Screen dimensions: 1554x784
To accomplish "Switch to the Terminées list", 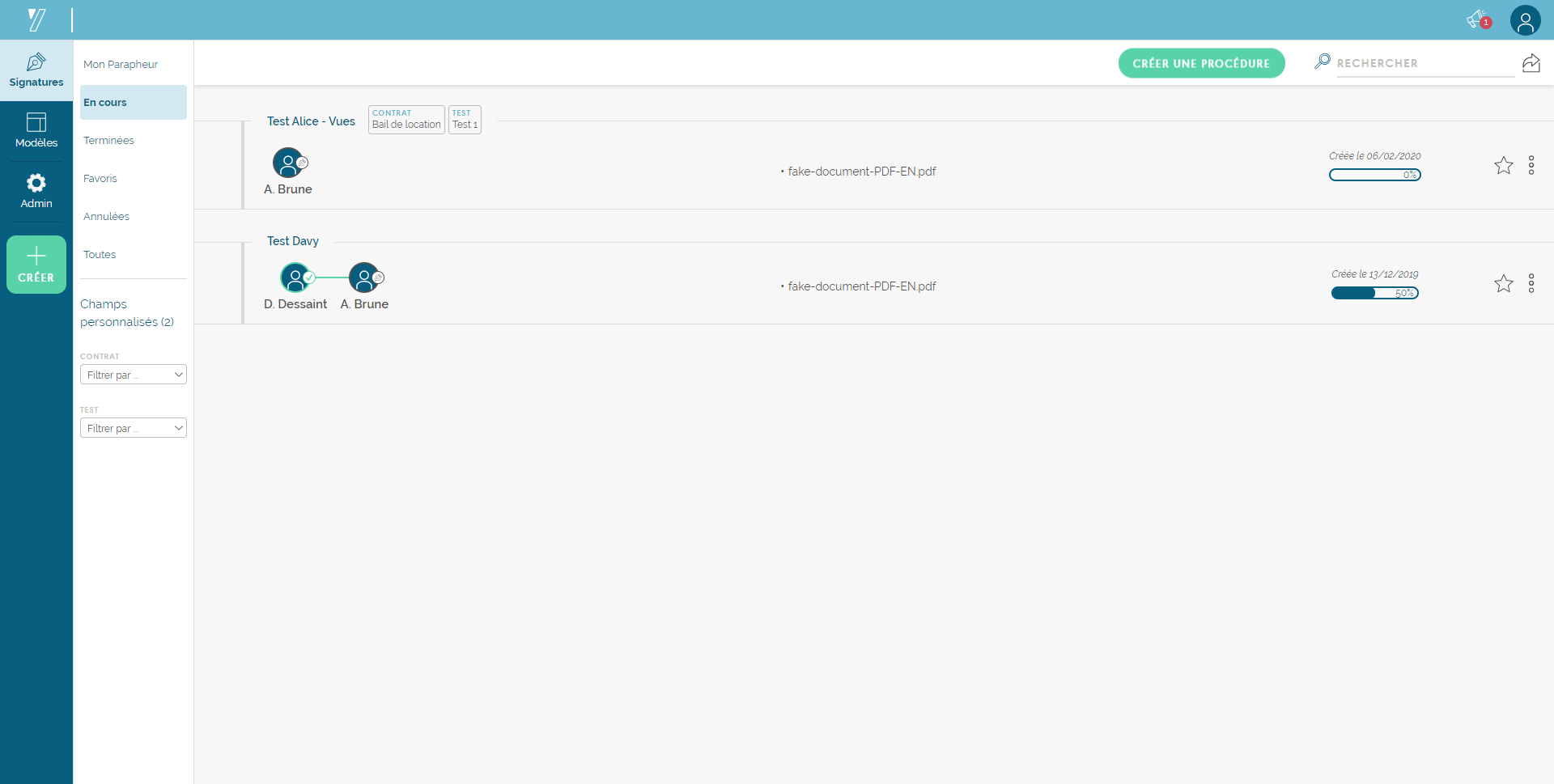I will pyautogui.click(x=108, y=141).
